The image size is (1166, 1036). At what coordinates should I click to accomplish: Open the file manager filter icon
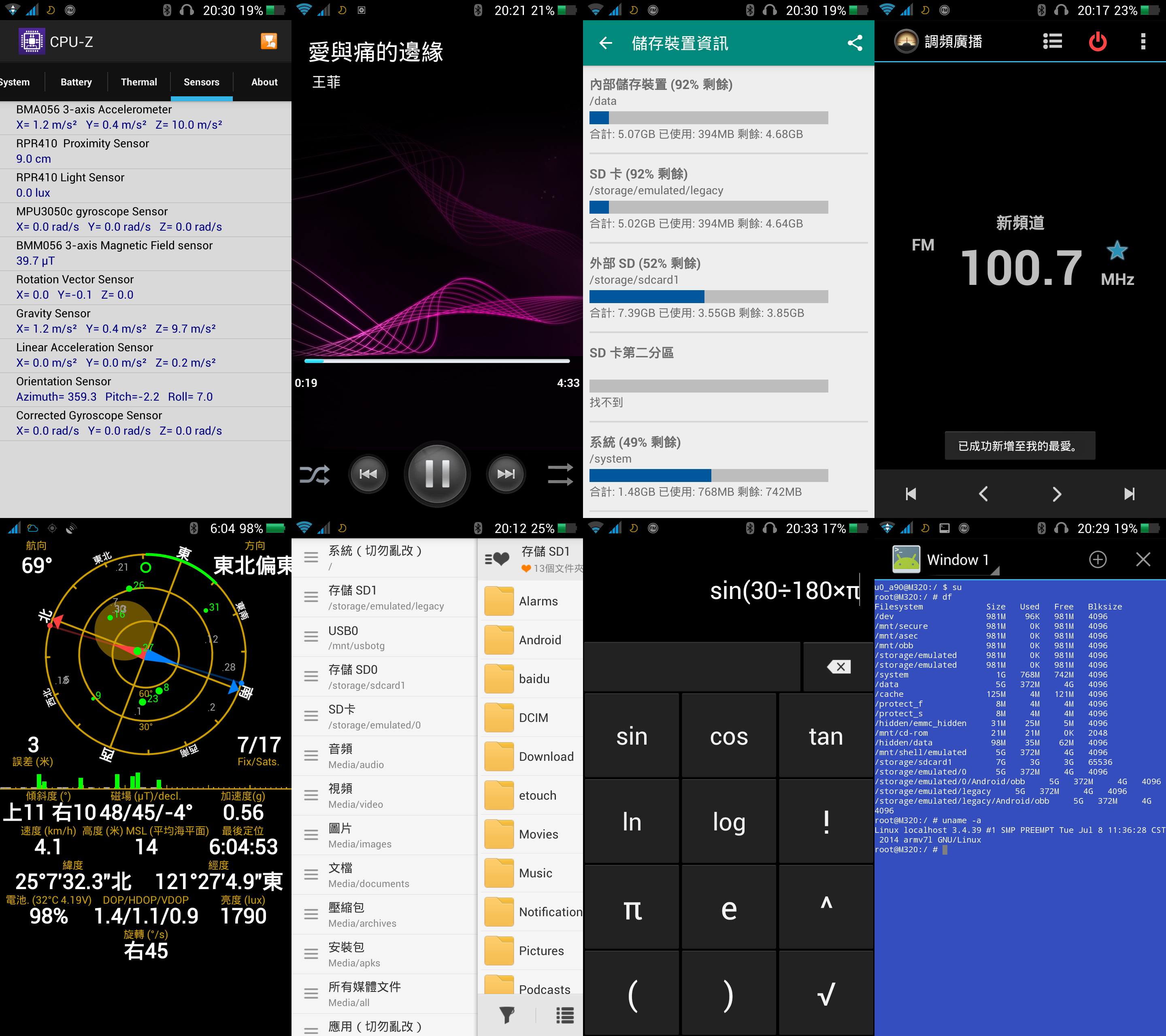506,1015
